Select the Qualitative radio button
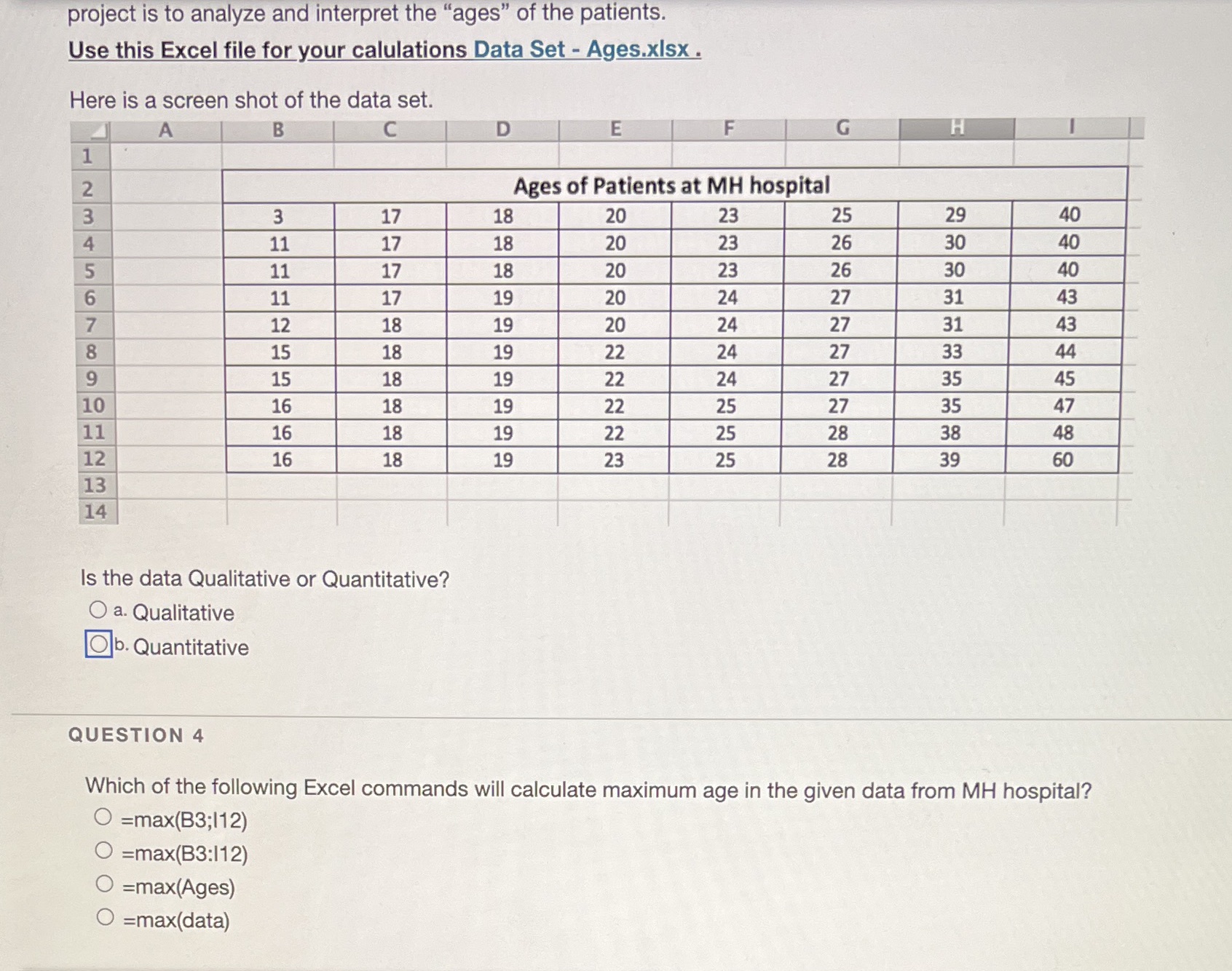This screenshot has height=971, width=1232. click(x=98, y=609)
